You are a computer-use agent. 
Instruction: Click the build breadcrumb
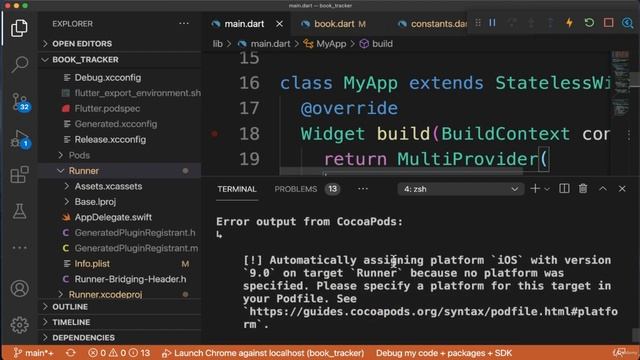point(382,44)
